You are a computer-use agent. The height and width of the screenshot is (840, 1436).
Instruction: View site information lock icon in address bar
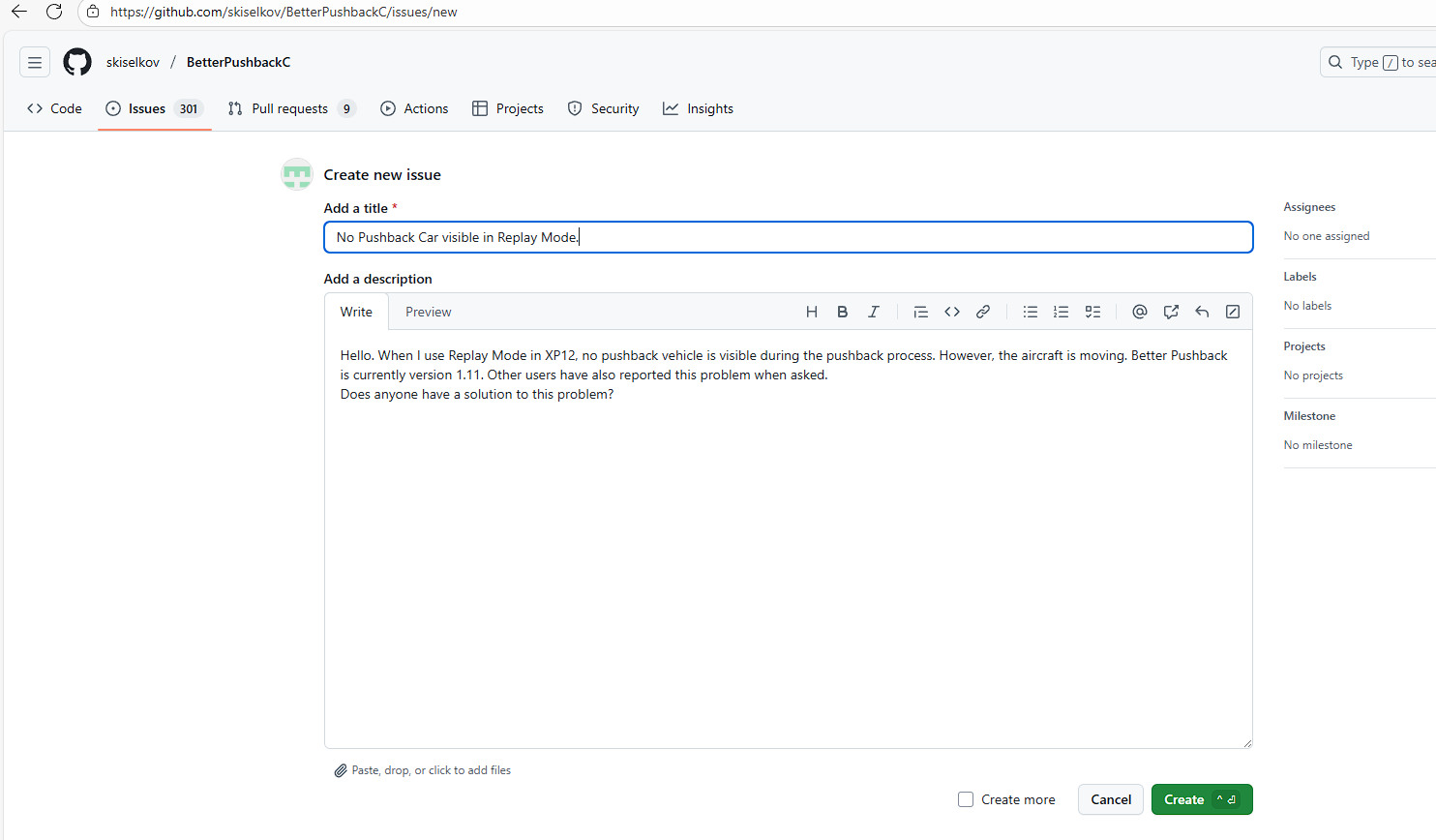coord(93,12)
